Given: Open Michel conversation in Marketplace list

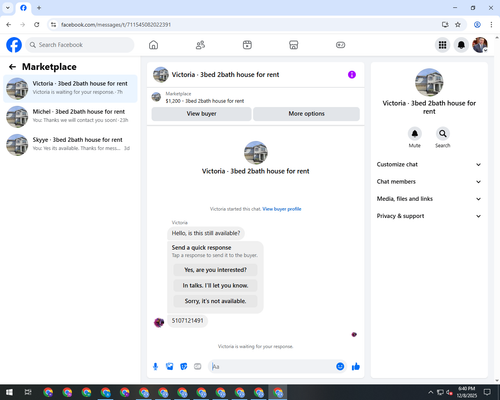Looking at the screenshot, I should click(x=70, y=117).
